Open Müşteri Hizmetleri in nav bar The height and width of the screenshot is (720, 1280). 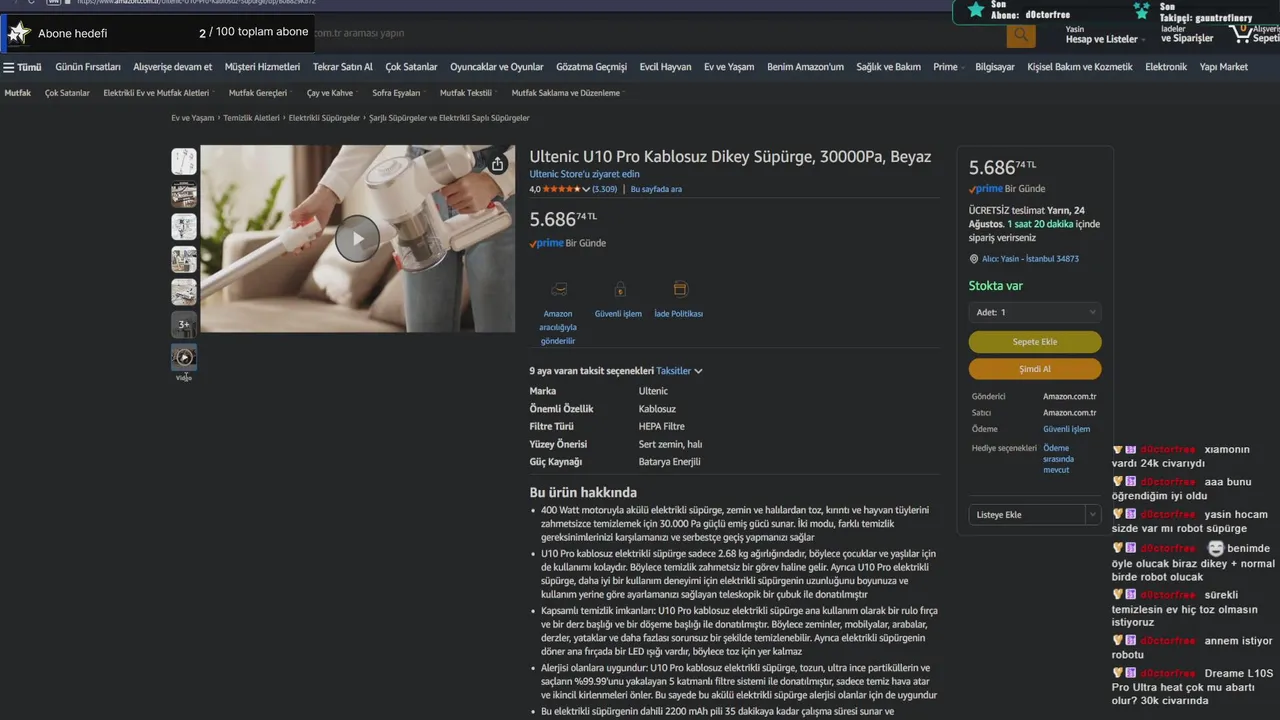pos(262,67)
